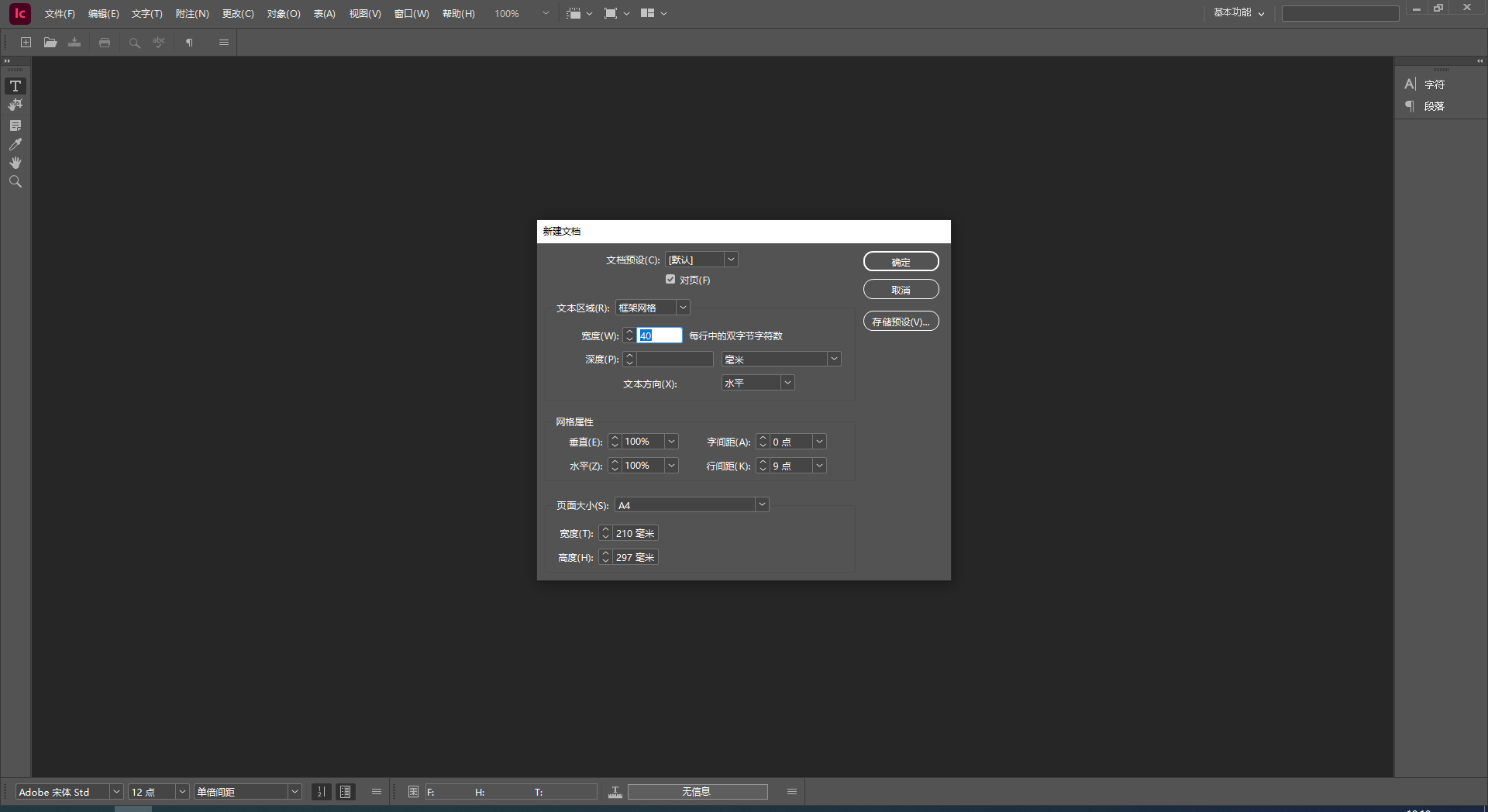Open the screen mode icon dropdown
This screenshot has height=812, width=1488.
pyautogui.click(x=616, y=13)
